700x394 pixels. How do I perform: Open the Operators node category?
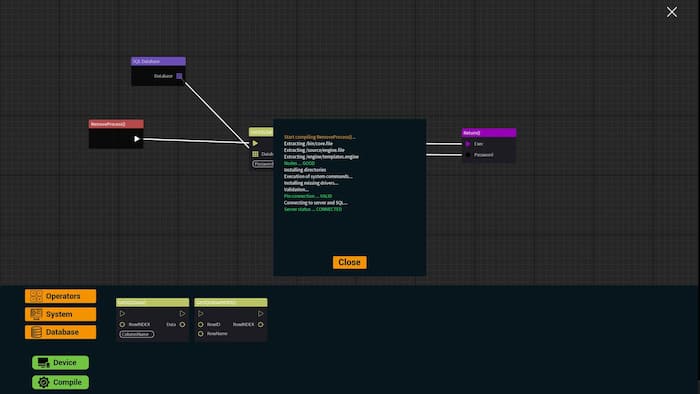(60, 296)
